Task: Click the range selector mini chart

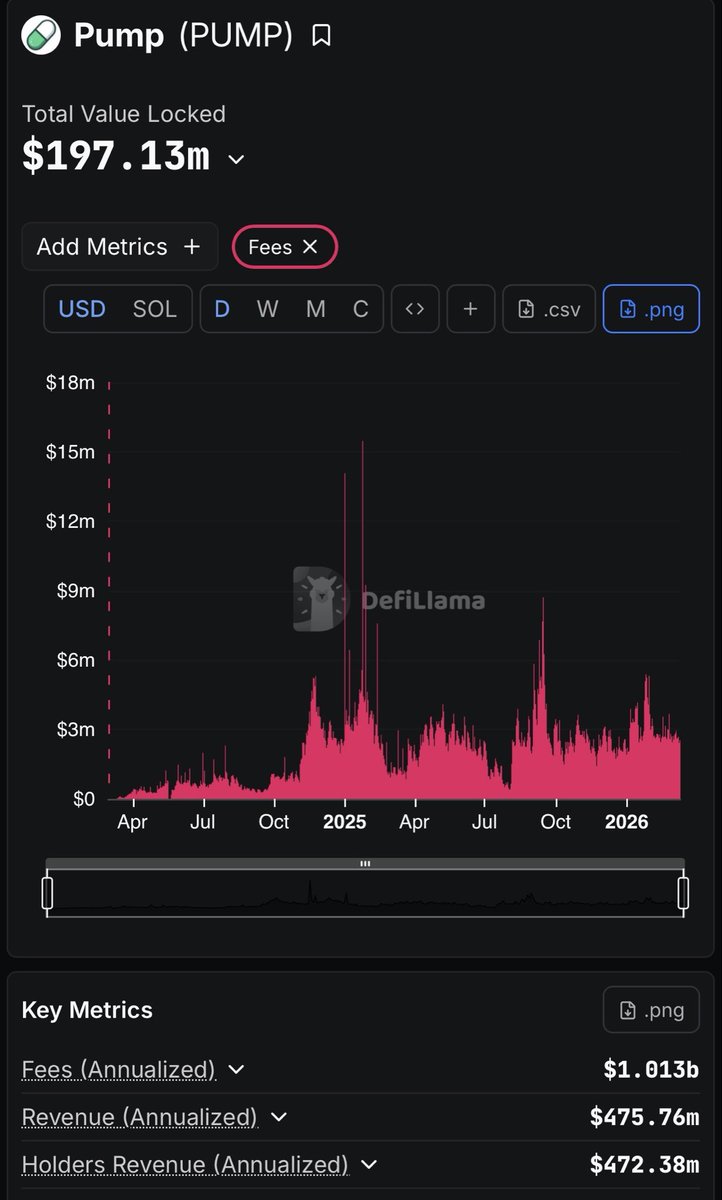Action: click(x=365, y=893)
